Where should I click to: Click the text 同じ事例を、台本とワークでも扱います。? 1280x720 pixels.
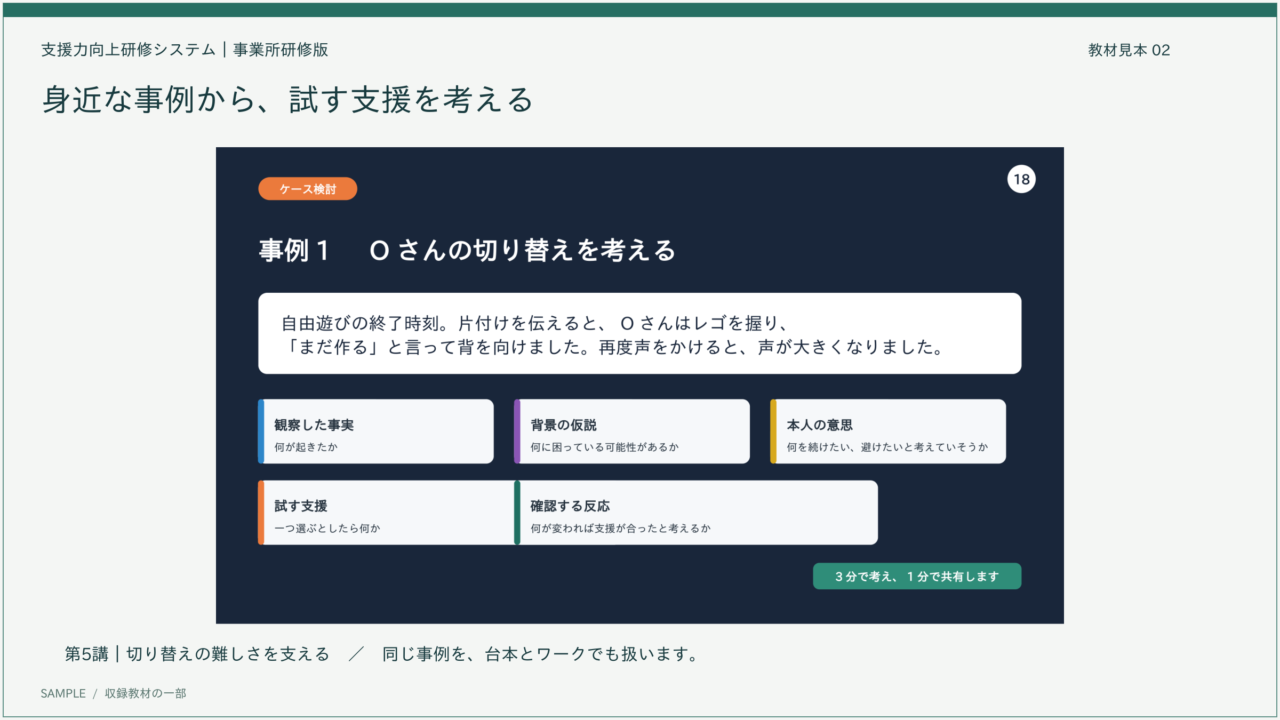coord(540,654)
